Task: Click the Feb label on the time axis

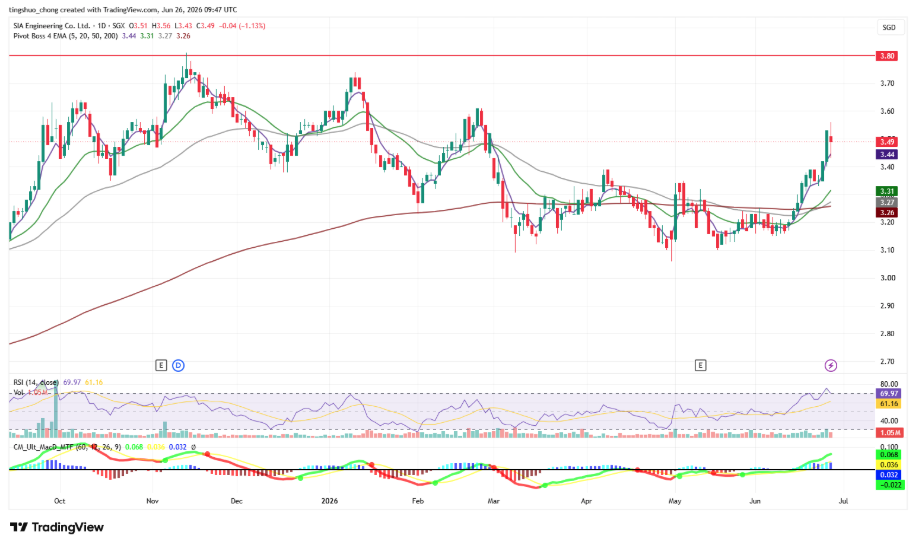Action: [417, 501]
